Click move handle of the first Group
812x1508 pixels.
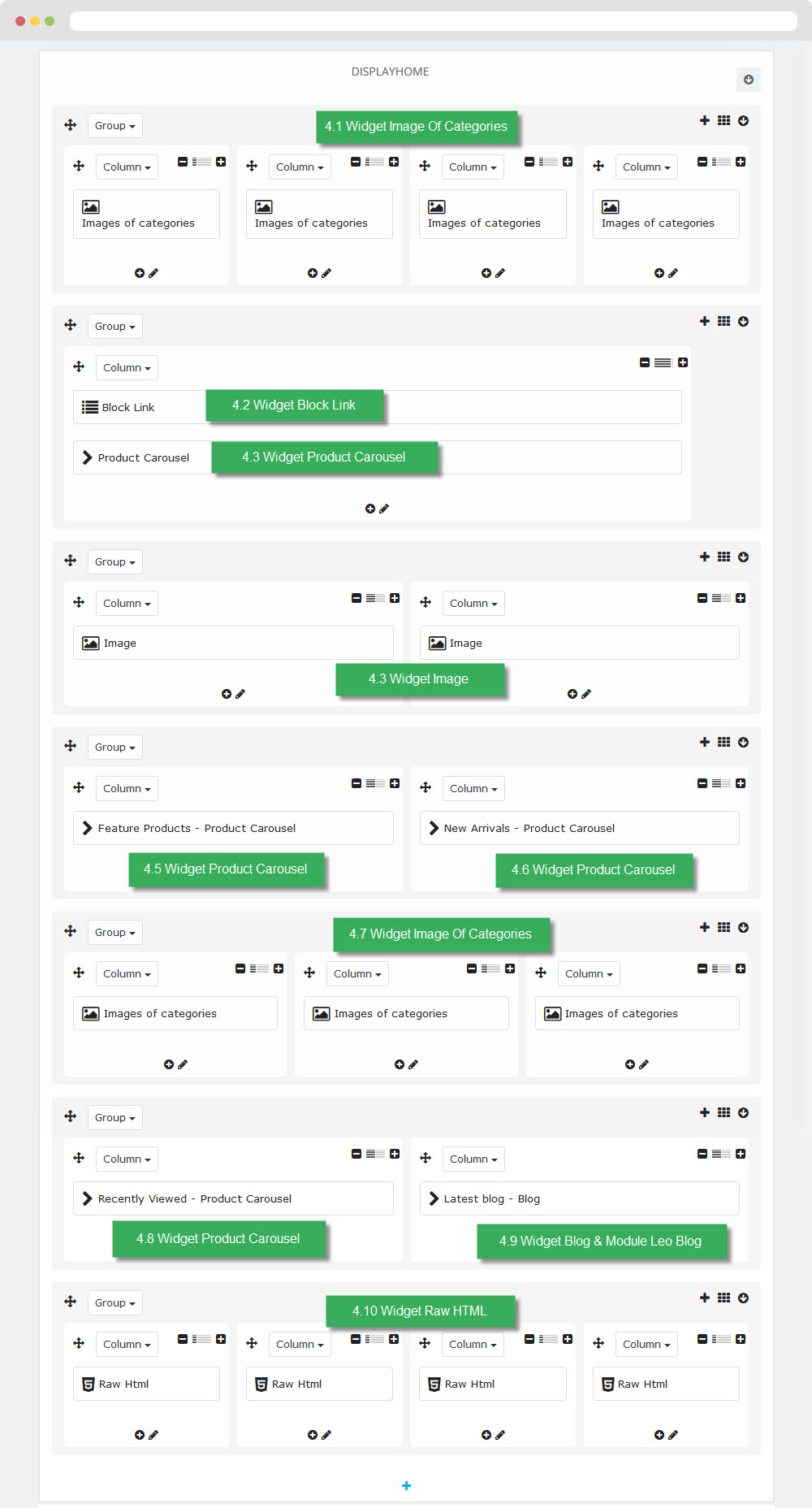tap(71, 125)
